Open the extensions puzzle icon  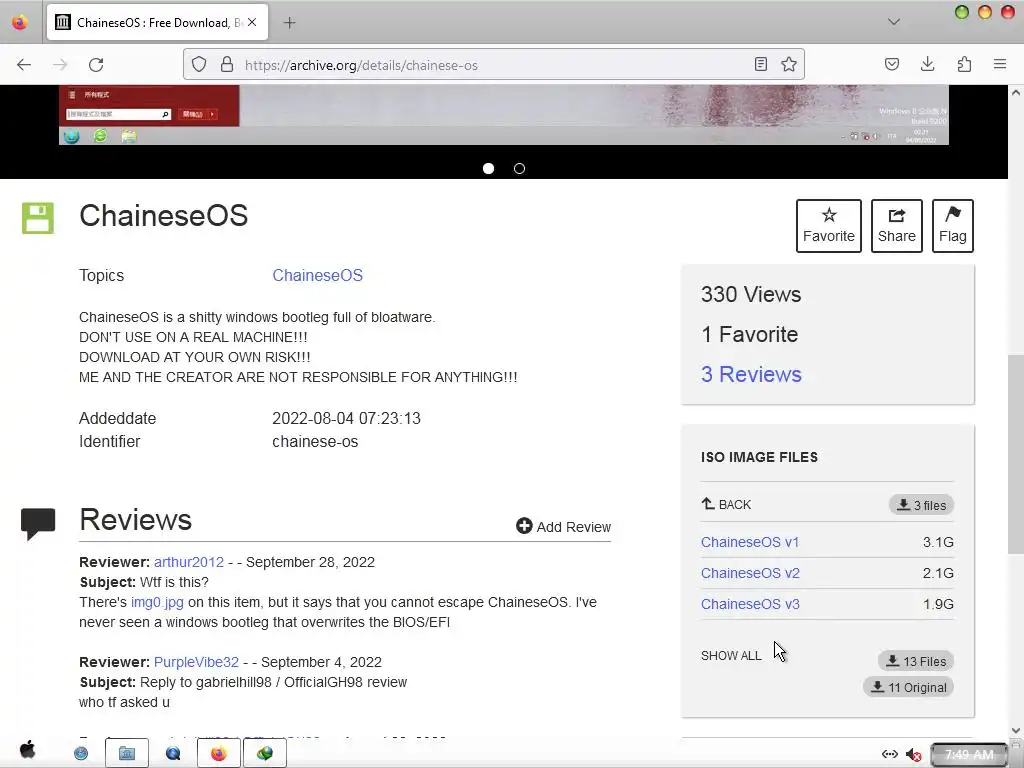point(964,64)
